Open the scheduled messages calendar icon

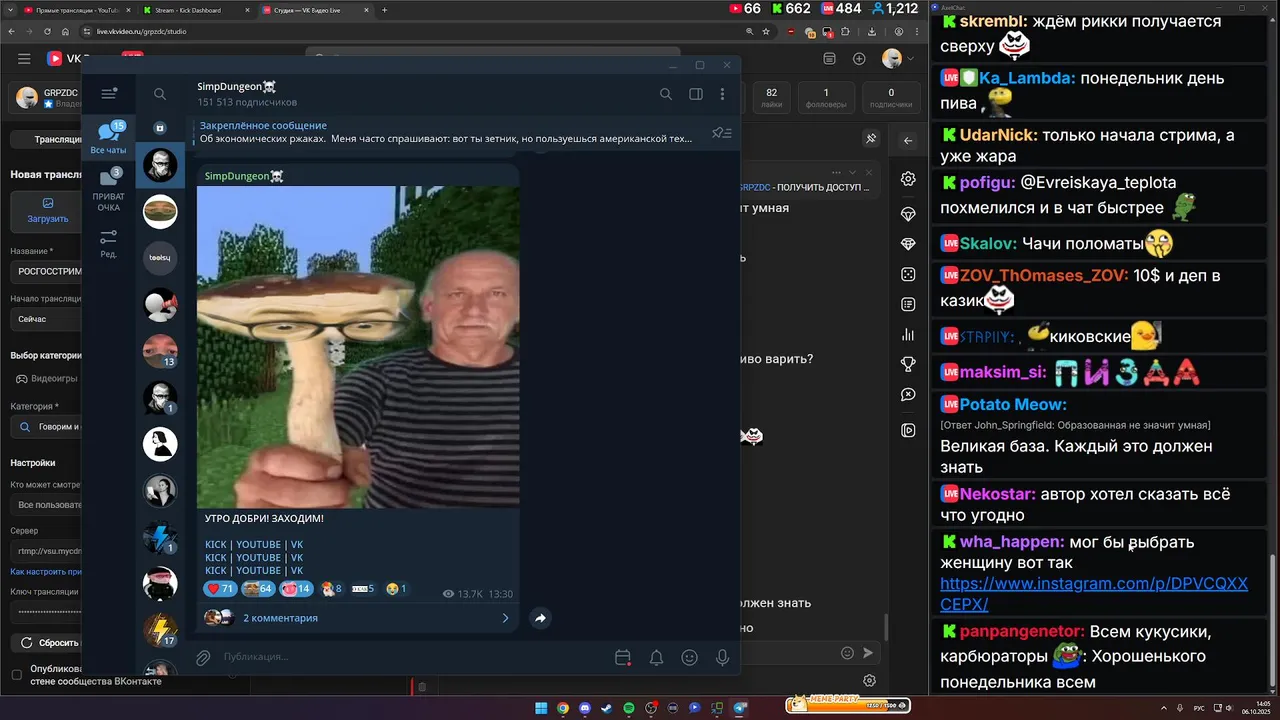[623, 657]
